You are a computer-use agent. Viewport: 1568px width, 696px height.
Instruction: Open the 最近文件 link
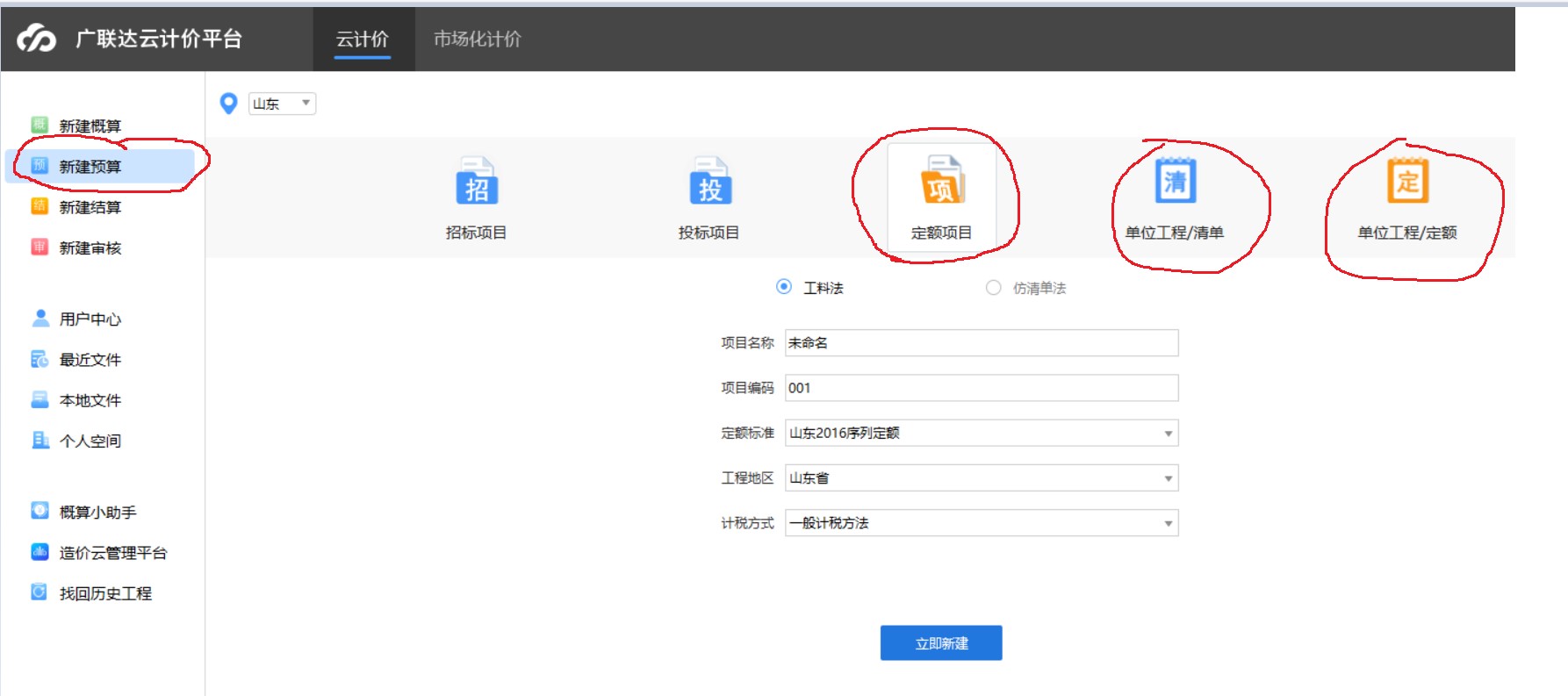[90, 360]
